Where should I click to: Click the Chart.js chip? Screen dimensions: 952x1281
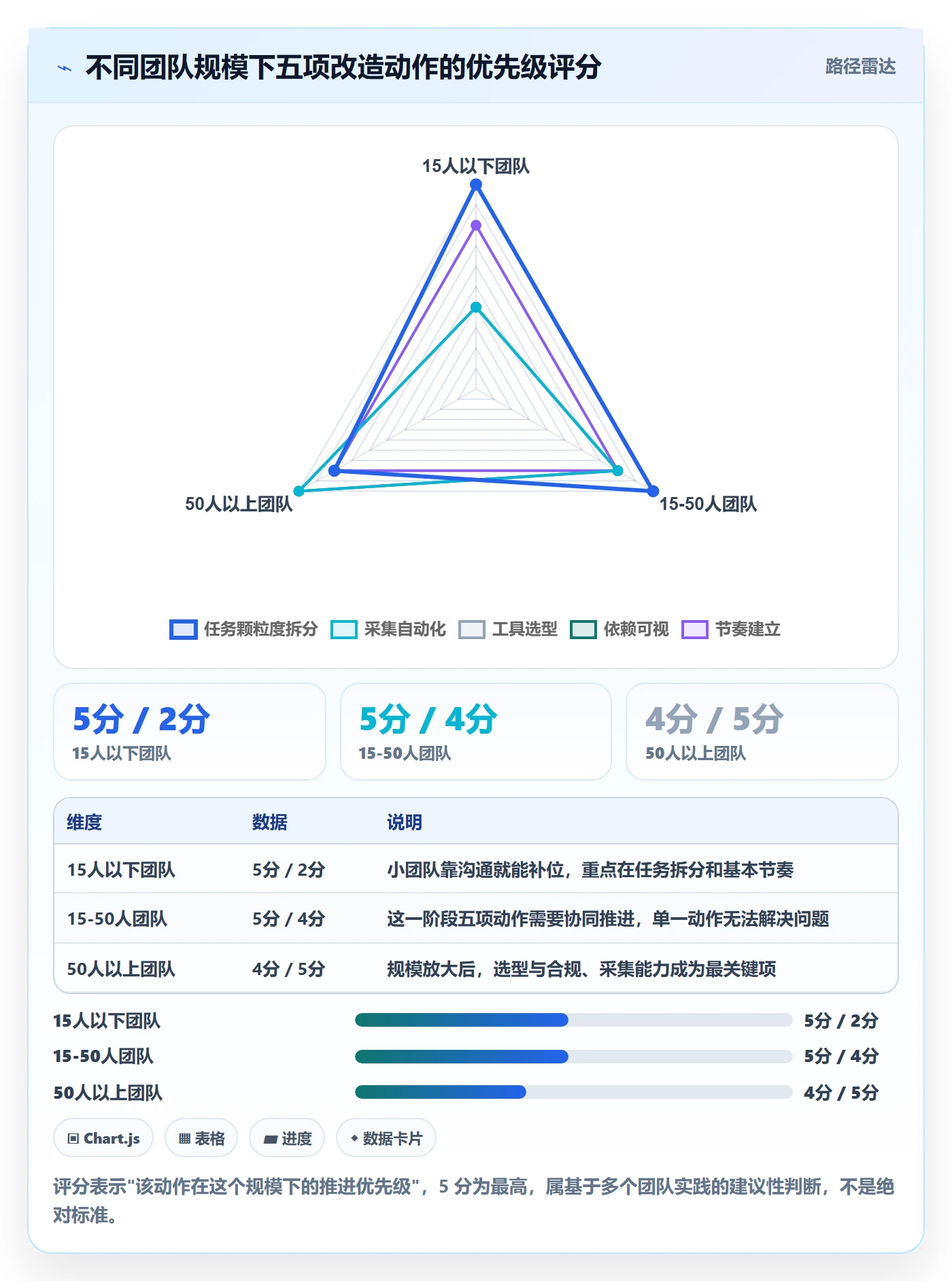[103, 1138]
